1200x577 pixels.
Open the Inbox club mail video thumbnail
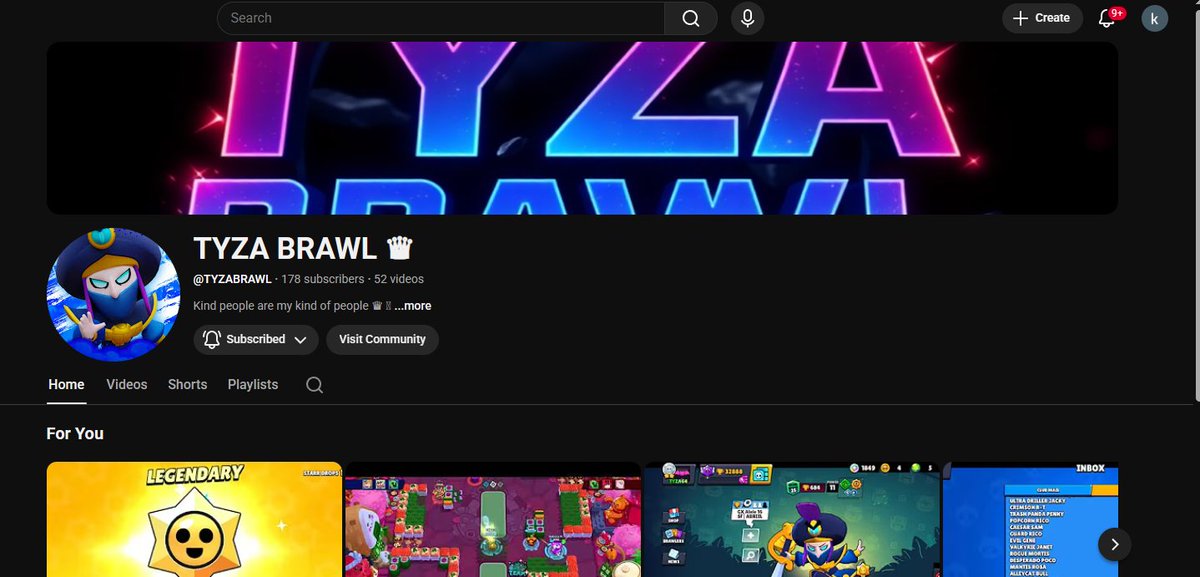click(1031, 519)
